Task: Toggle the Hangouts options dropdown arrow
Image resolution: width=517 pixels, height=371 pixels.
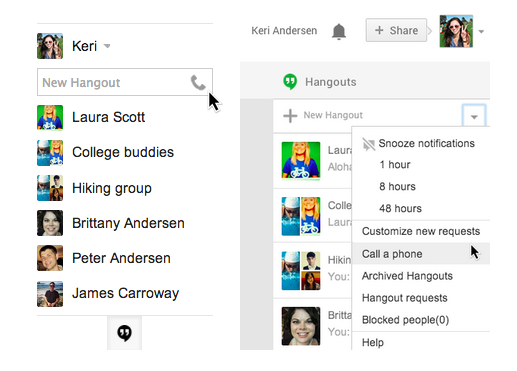Action: point(474,116)
